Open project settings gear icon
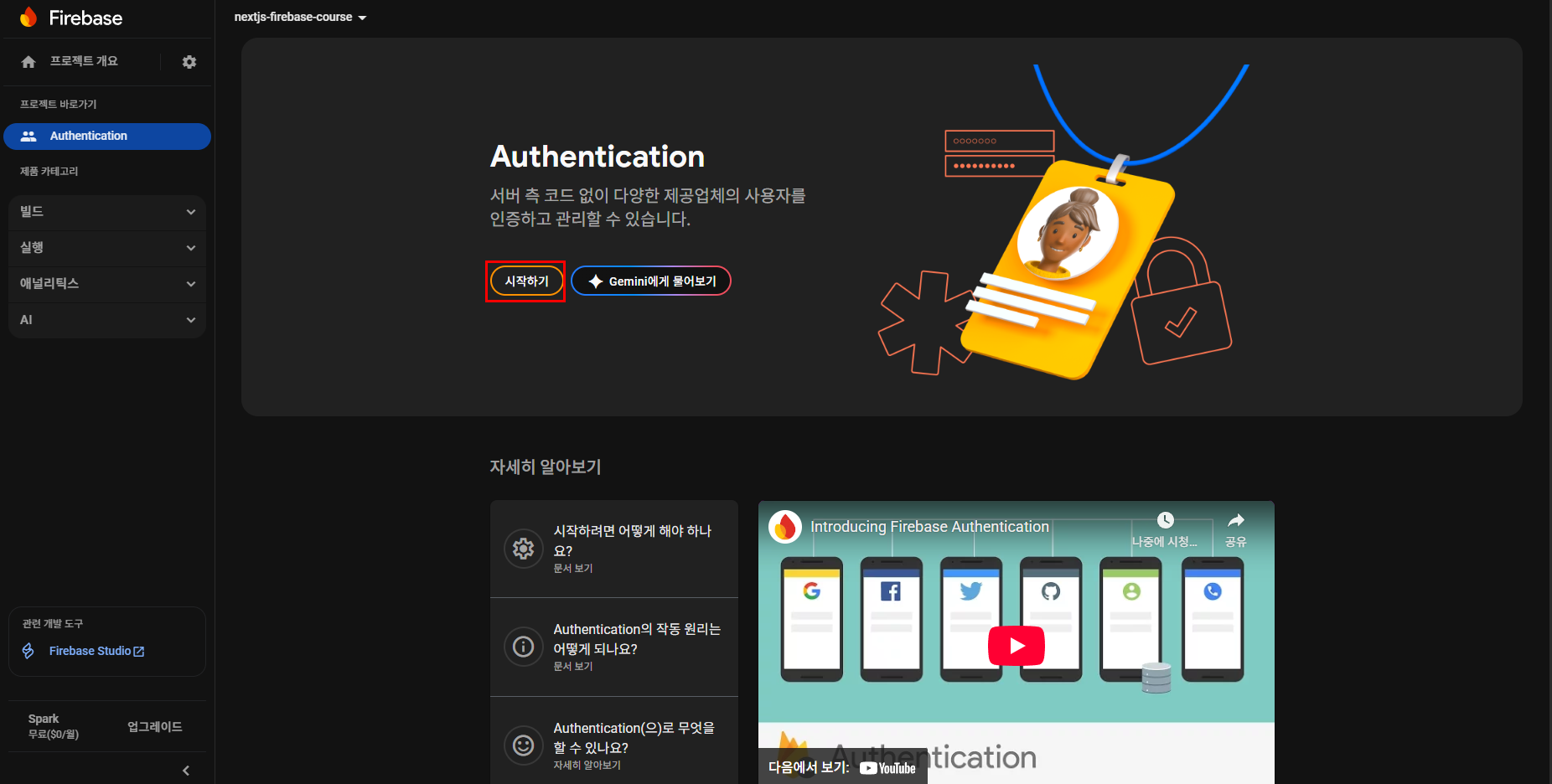 coord(189,62)
